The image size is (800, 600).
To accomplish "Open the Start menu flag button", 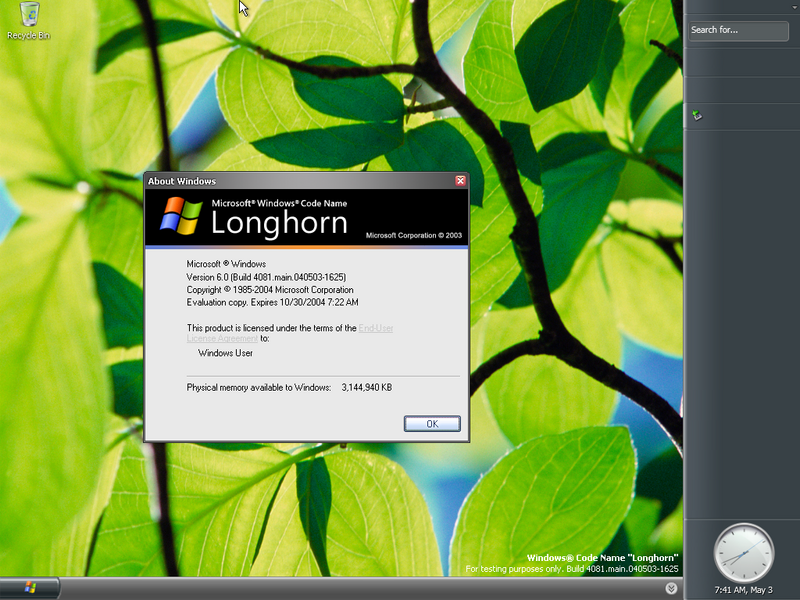I will (30, 588).
